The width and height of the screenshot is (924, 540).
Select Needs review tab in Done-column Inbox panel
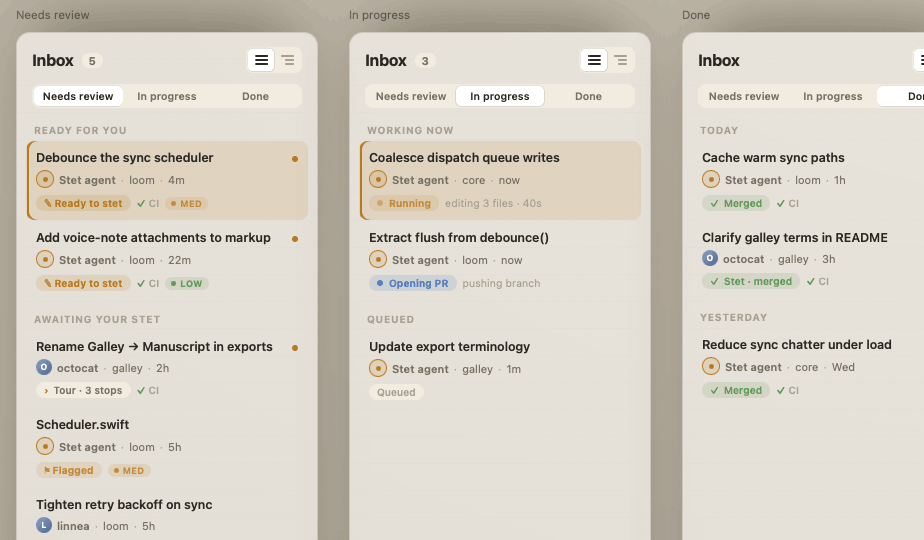[744, 96]
